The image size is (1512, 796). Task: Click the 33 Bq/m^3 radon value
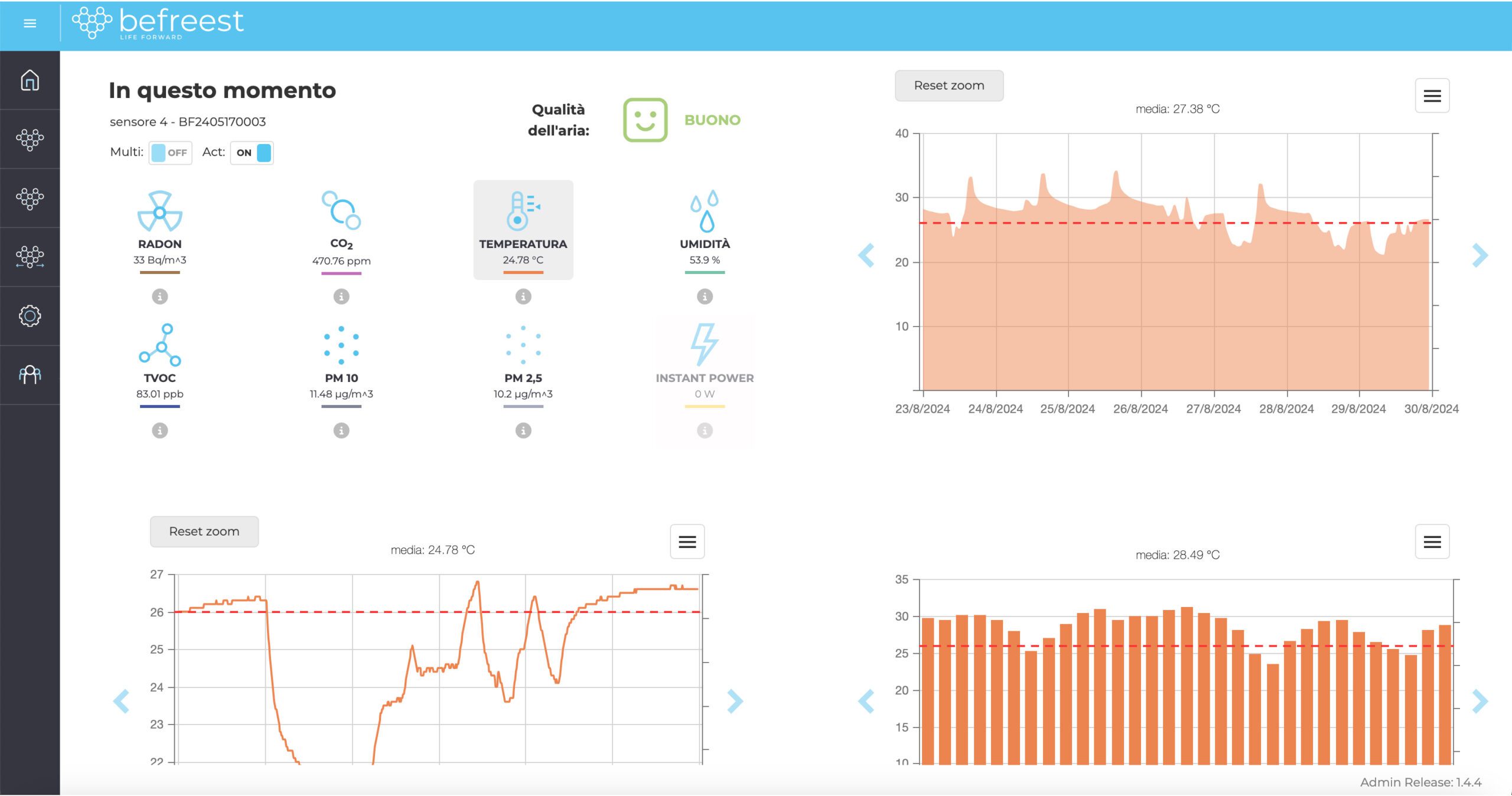pos(160,260)
